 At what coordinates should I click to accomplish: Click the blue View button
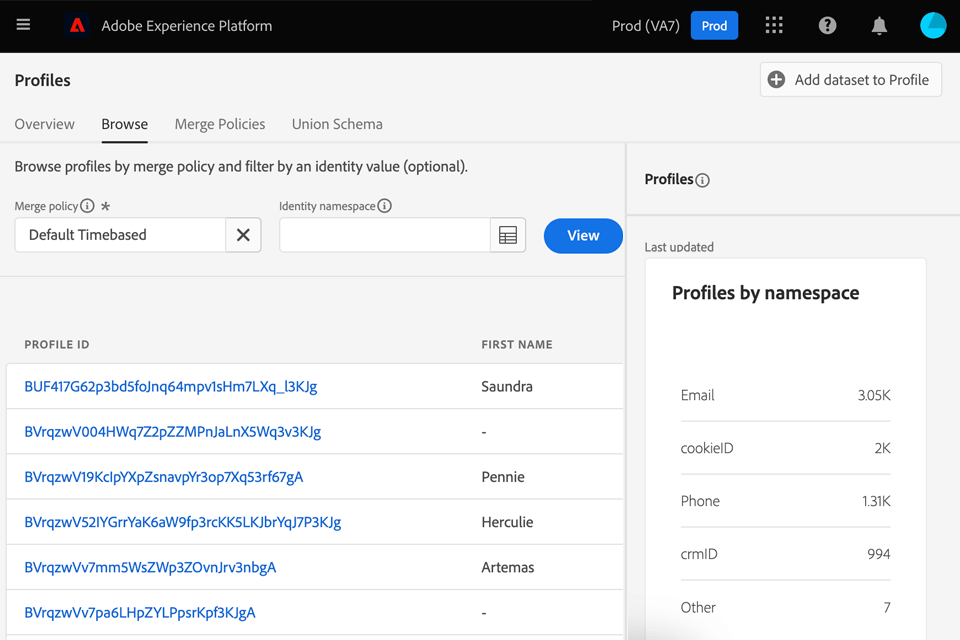(583, 236)
